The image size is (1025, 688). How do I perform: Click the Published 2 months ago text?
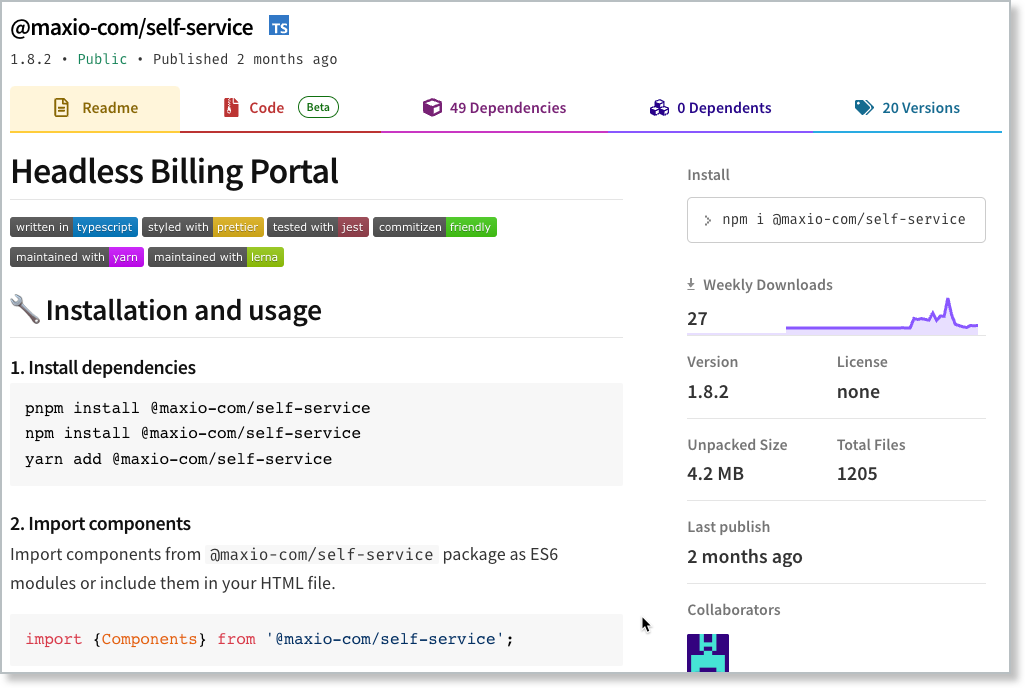pyautogui.click(x=245, y=60)
